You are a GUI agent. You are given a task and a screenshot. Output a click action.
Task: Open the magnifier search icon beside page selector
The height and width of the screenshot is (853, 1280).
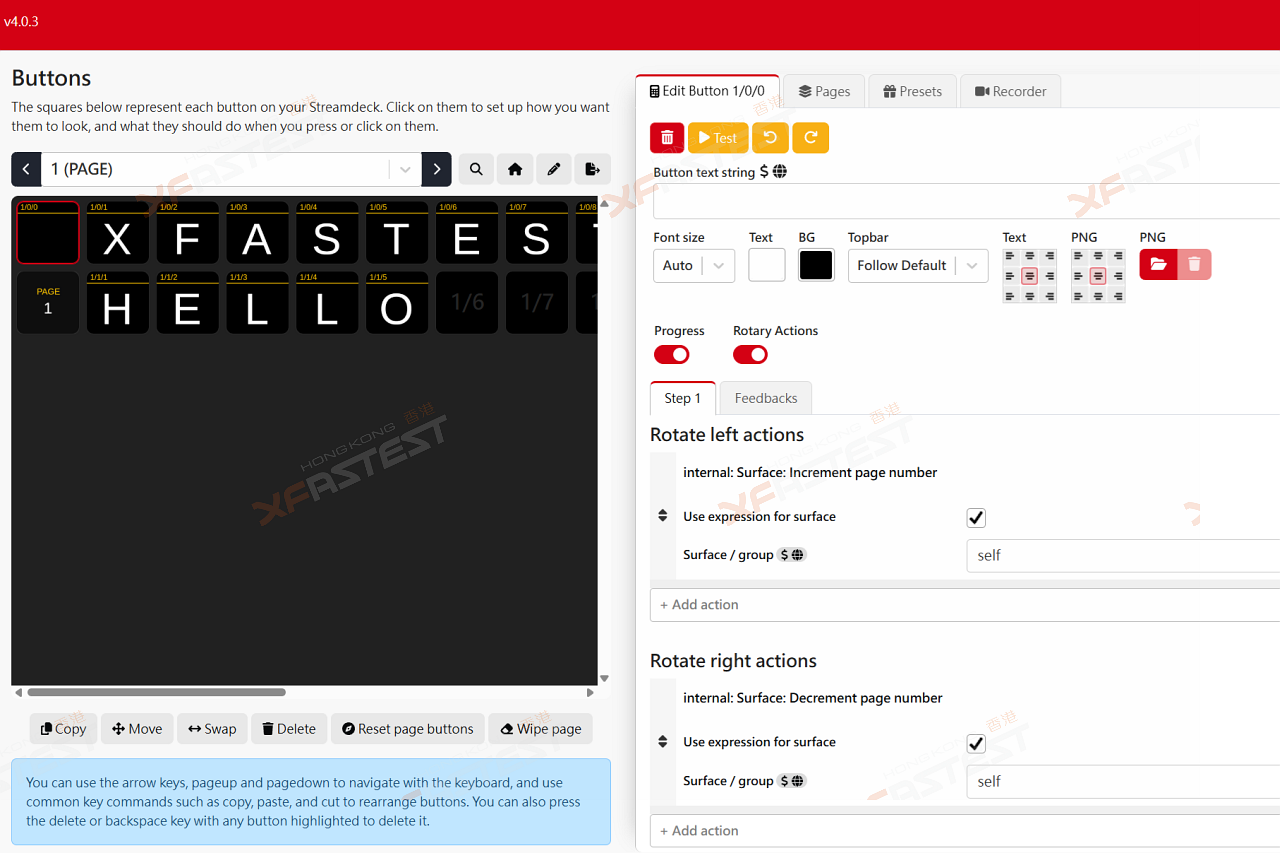point(476,169)
